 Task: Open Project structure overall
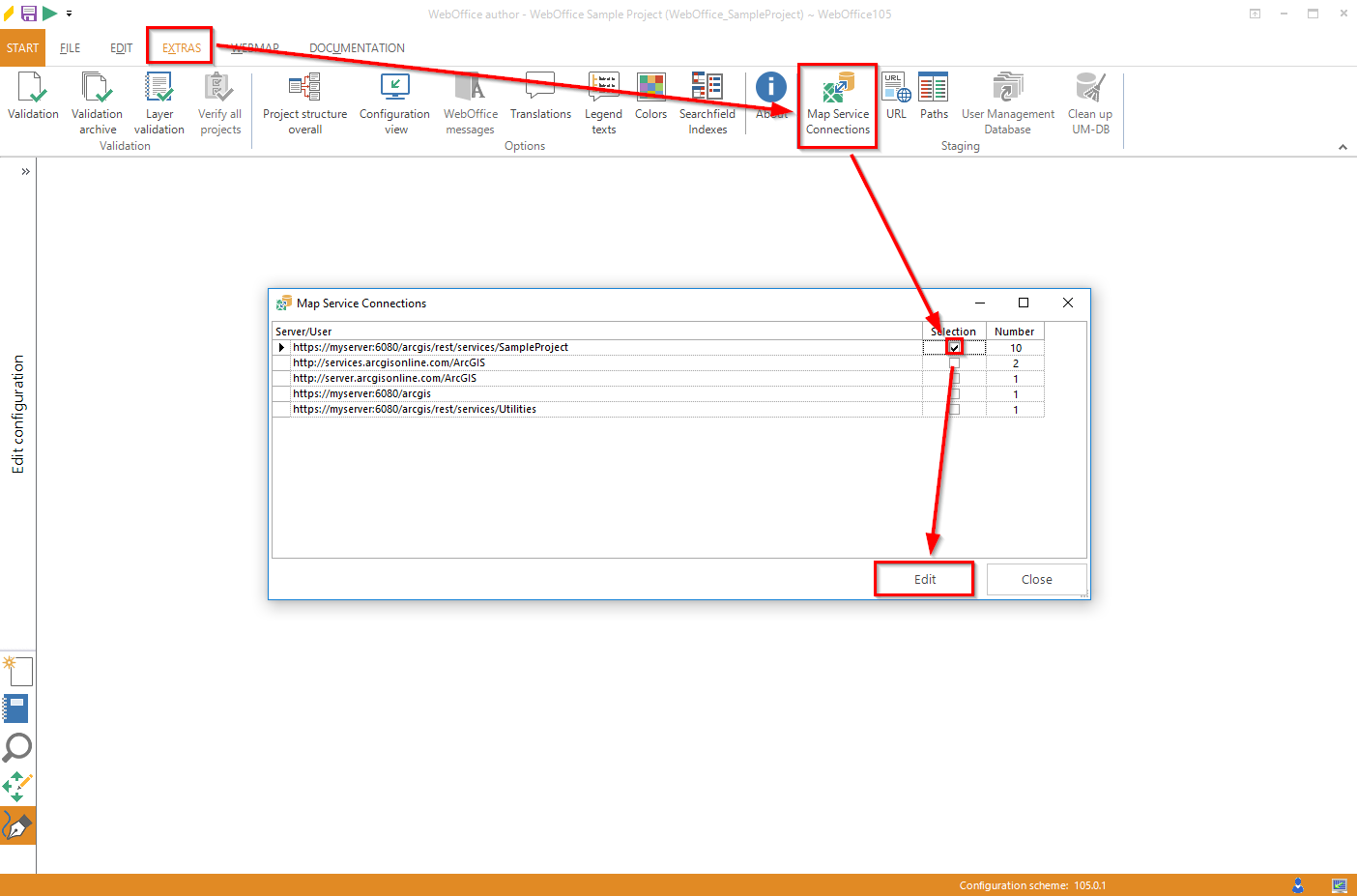(304, 103)
